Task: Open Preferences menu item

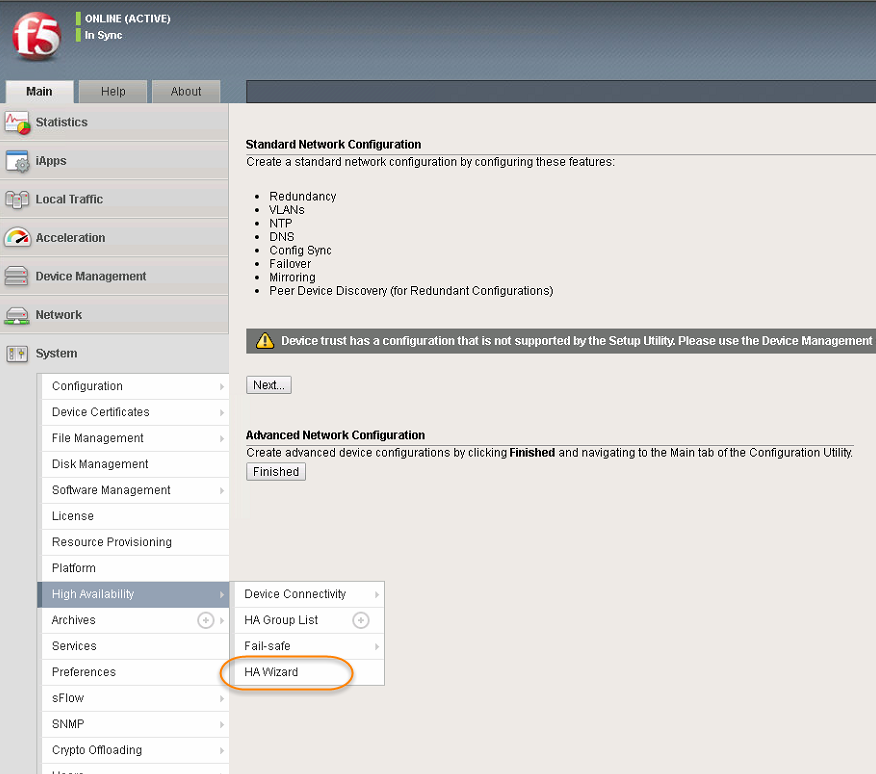Action: coord(135,672)
